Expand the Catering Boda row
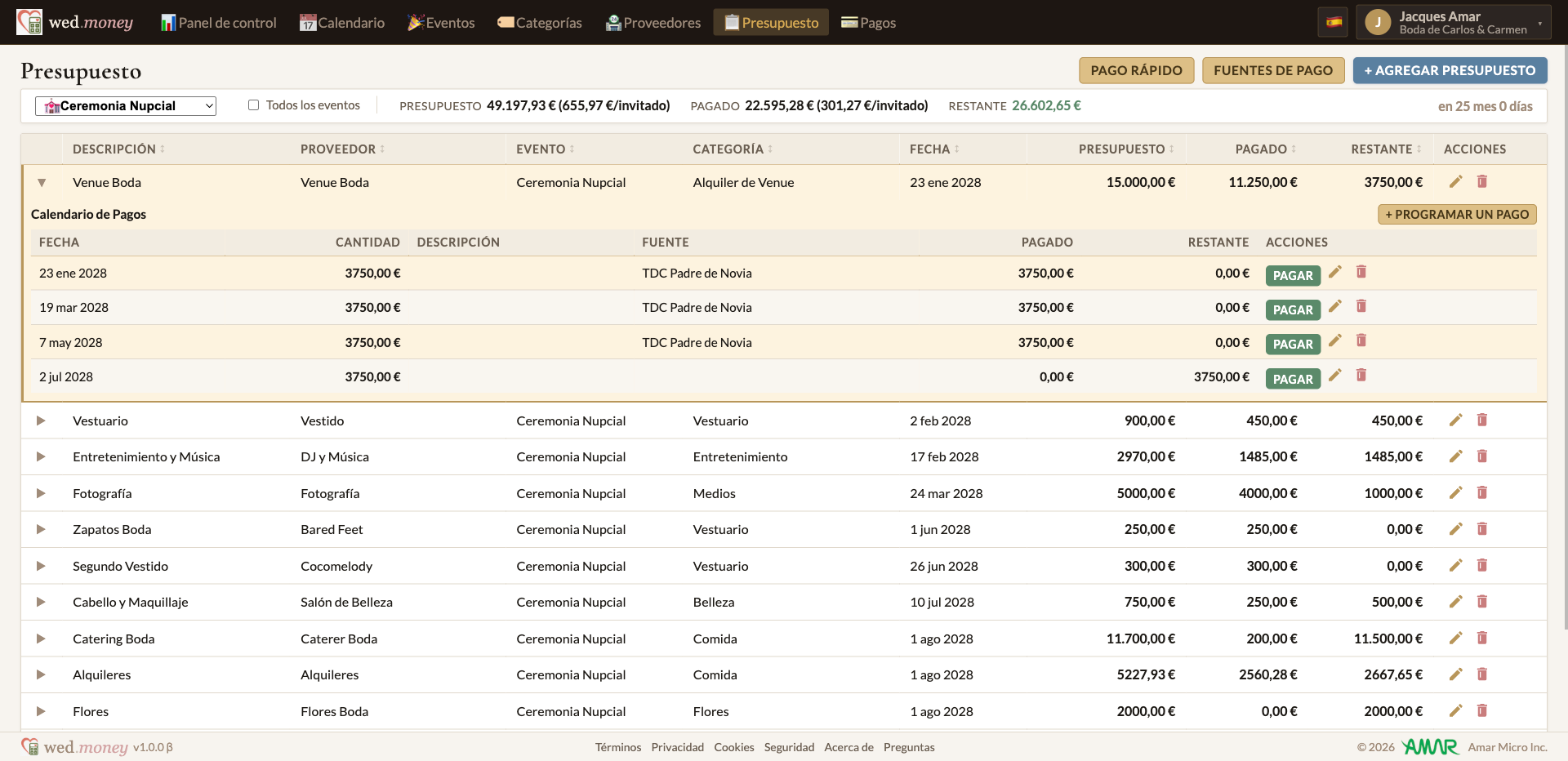The width and height of the screenshot is (1568, 761). [x=41, y=639]
